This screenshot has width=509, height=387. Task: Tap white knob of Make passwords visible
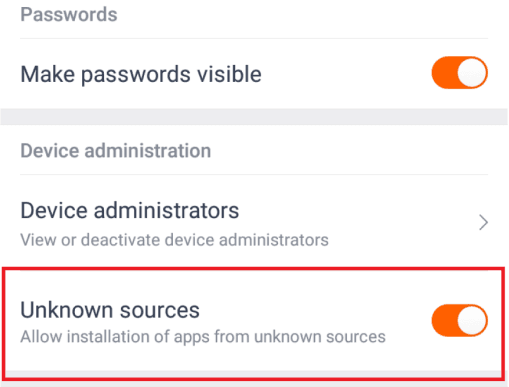pos(472,73)
